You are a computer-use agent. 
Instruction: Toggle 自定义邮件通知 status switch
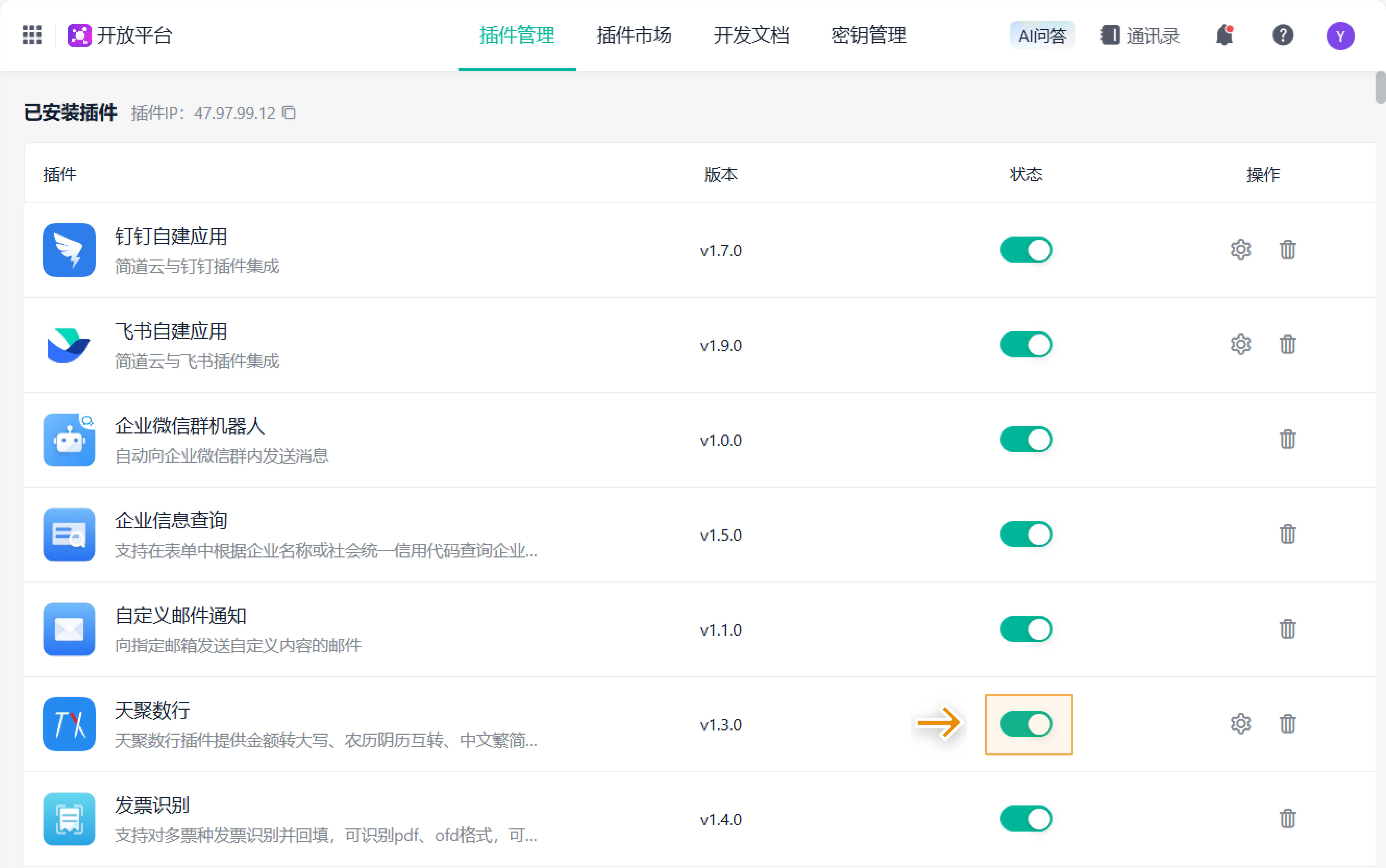pyautogui.click(x=1026, y=629)
